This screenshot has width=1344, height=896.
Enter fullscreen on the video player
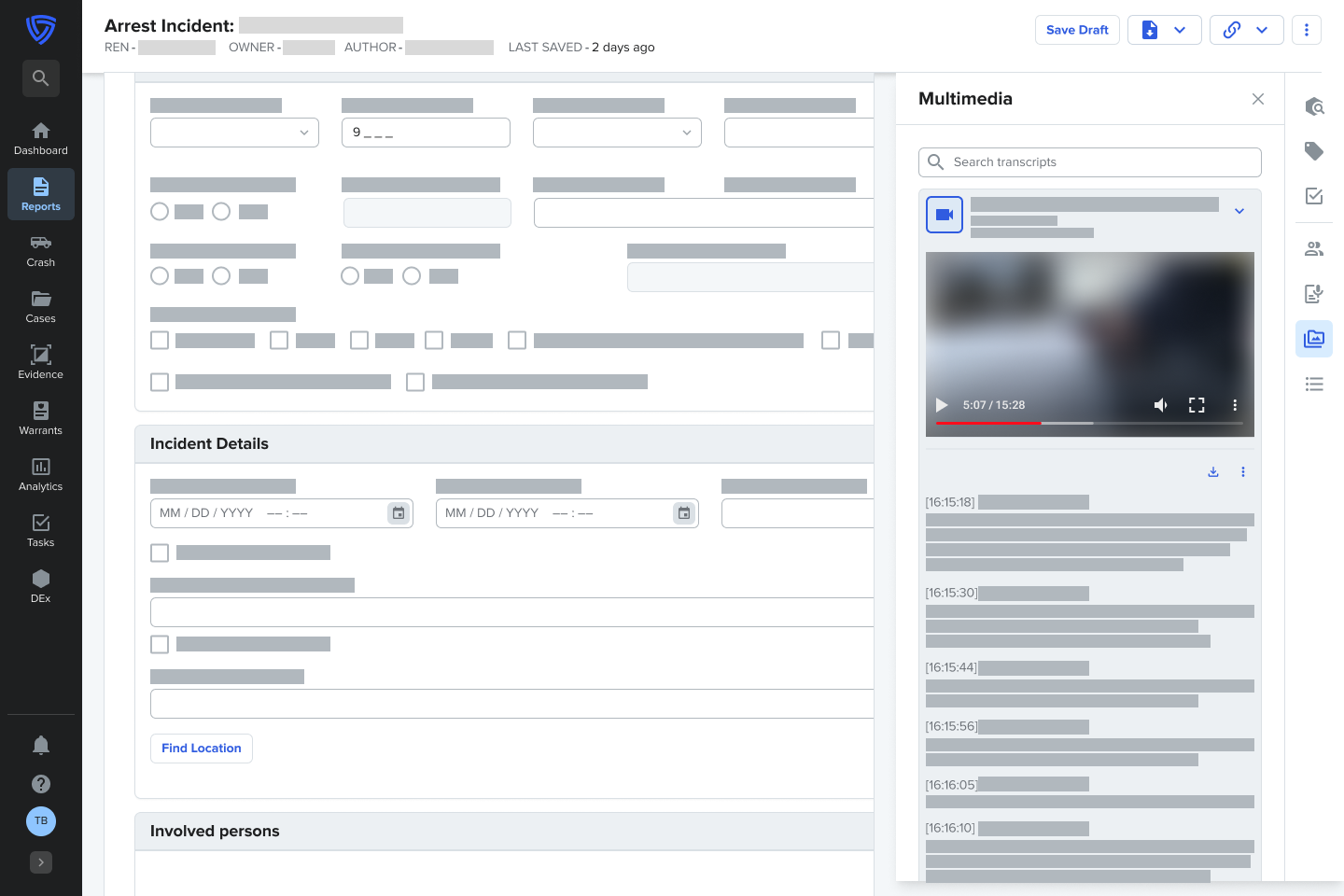pyautogui.click(x=1197, y=405)
